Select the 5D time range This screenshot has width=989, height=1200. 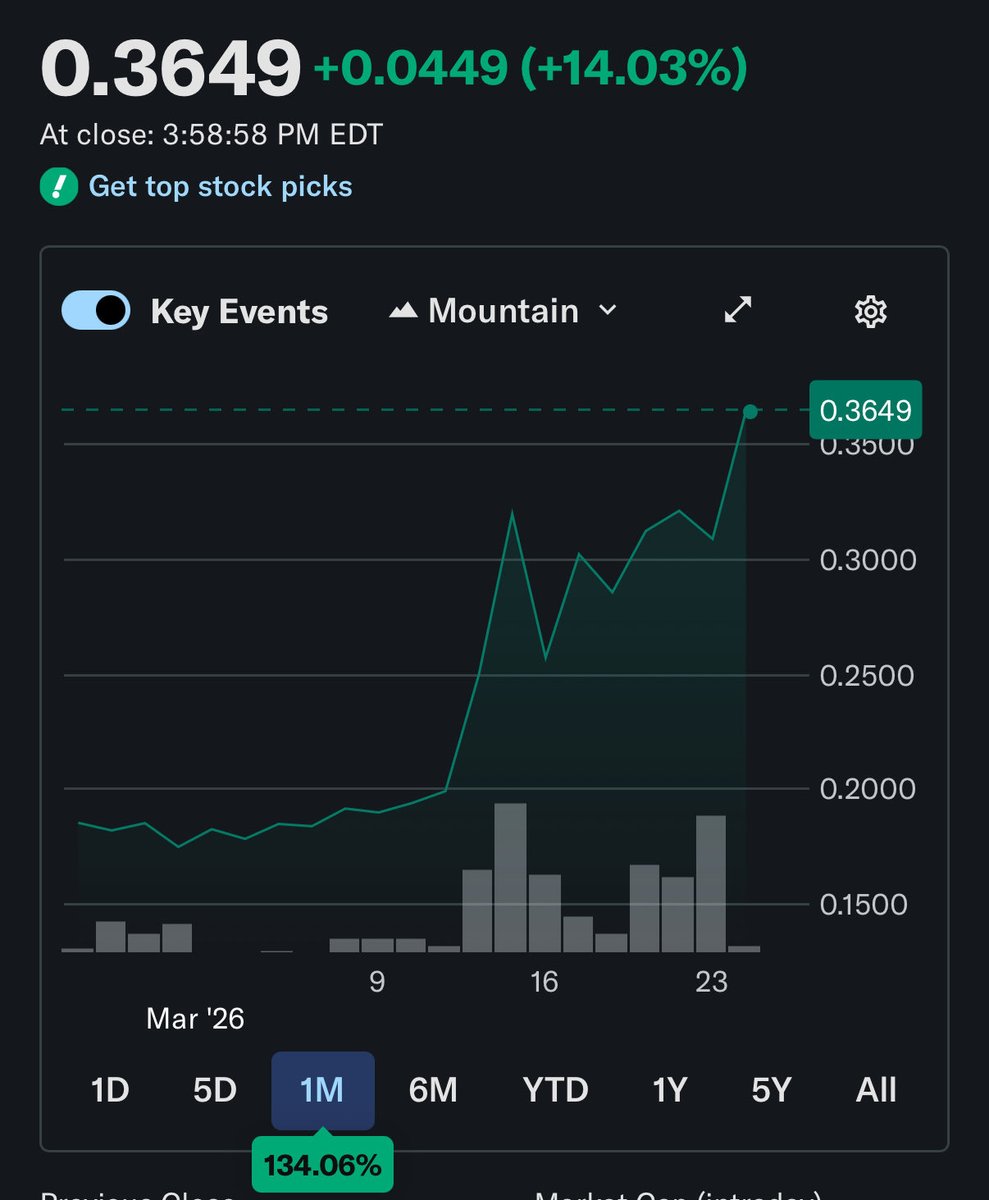pyautogui.click(x=215, y=1089)
